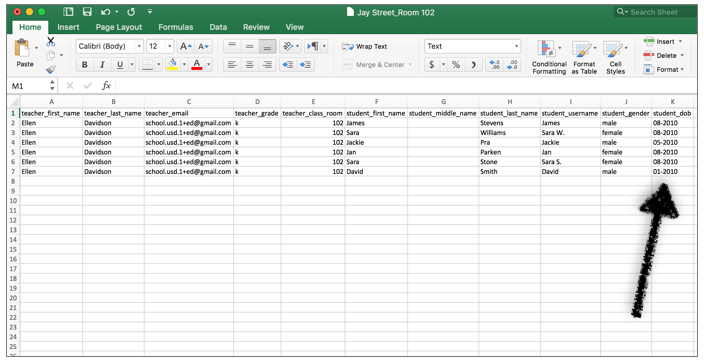Click the Insert Function fx icon
The height and width of the screenshot is (364, 704).
click(x=106, y=85)
